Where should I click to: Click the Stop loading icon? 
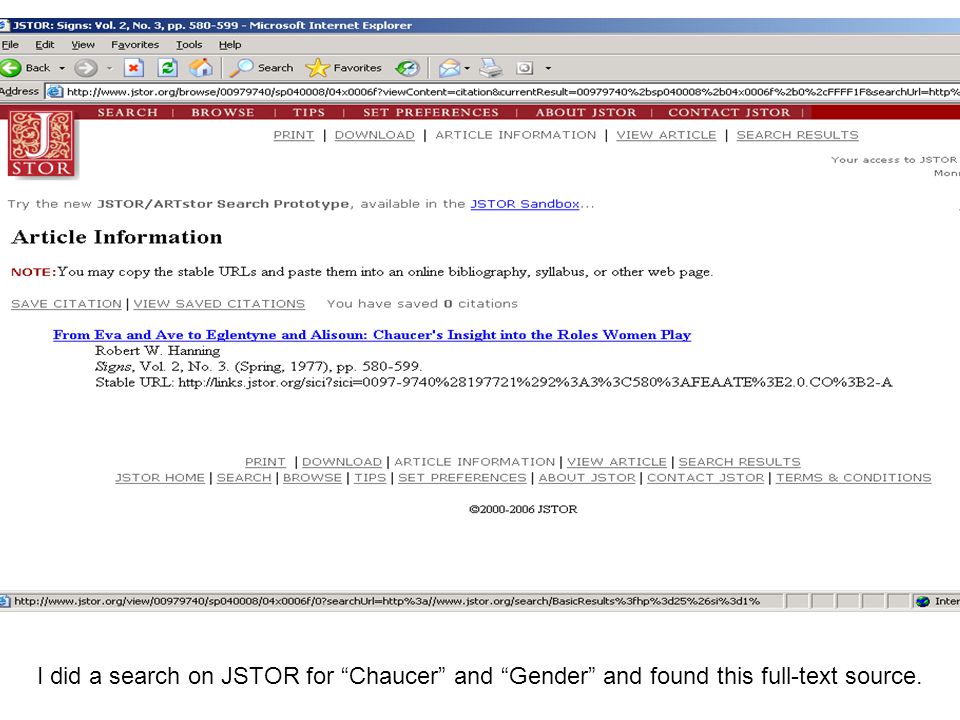pos(133,68)
